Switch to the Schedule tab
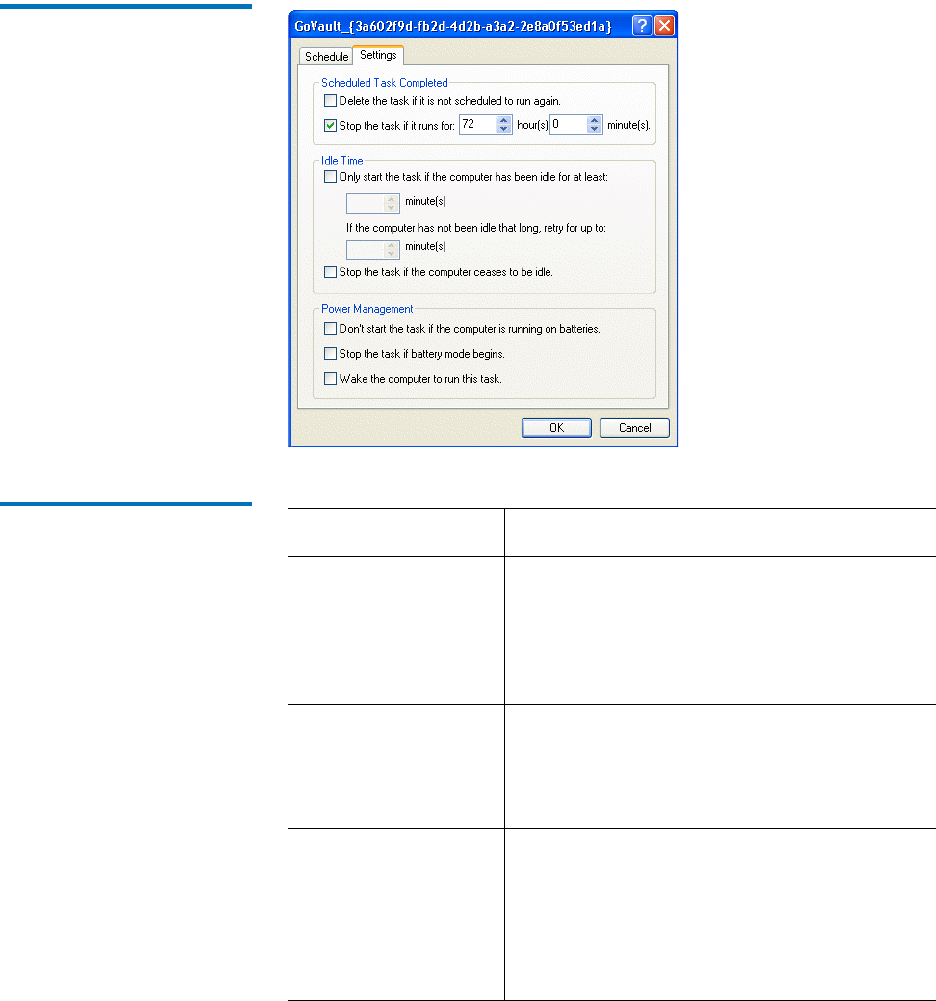 (x=326, y=57)
